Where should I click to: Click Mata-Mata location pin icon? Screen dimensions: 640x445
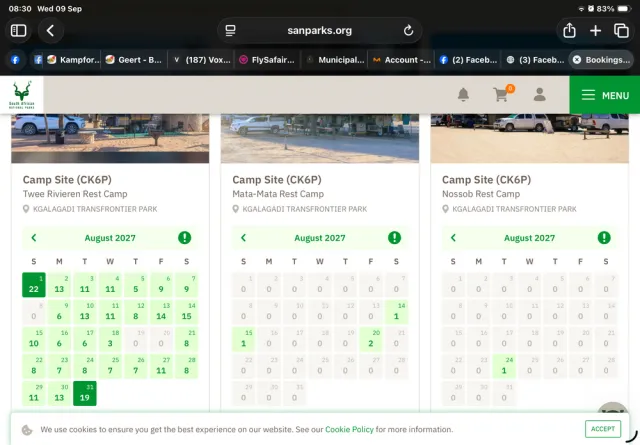[236, 209]
